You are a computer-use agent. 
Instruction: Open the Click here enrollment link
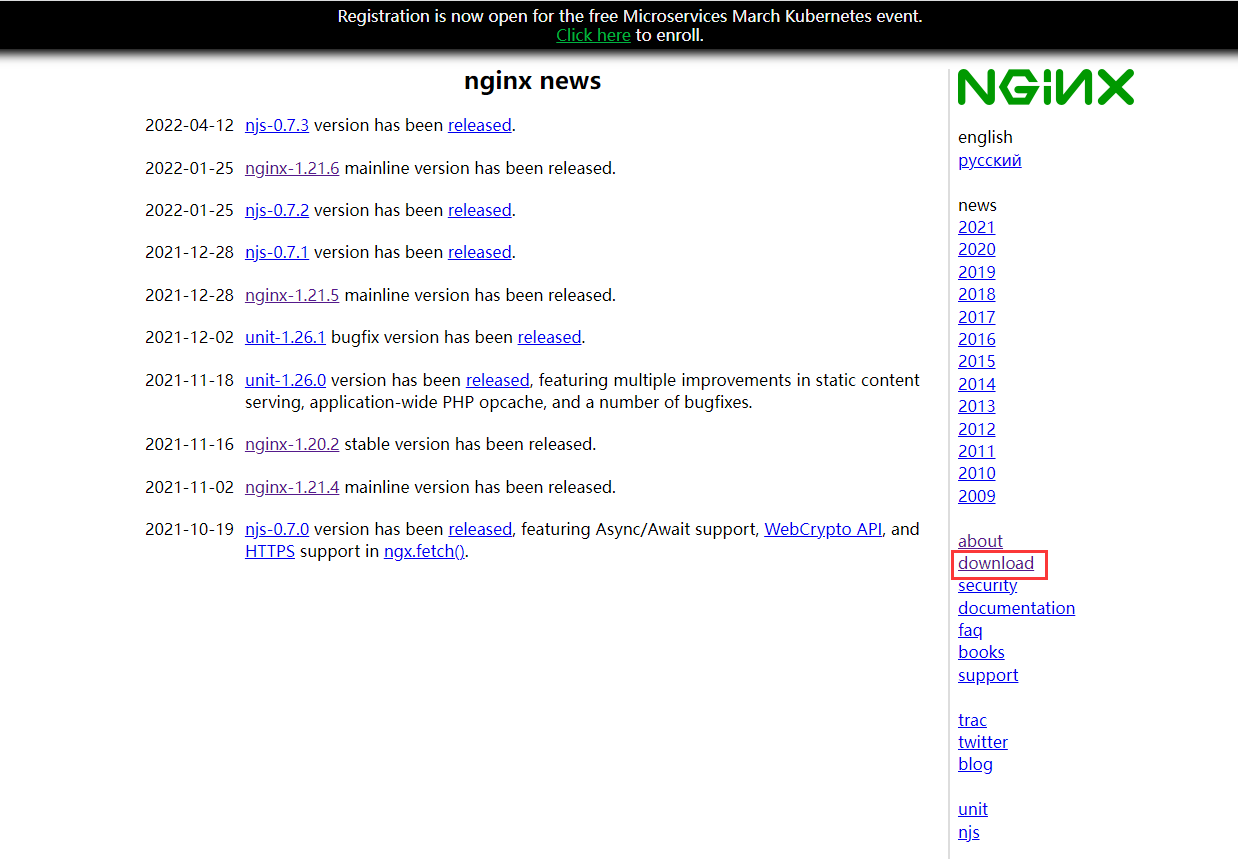593,34
